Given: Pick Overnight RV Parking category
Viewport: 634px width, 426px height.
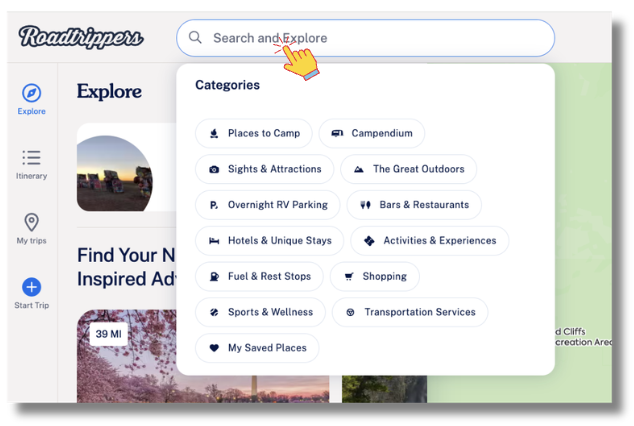Looking at the screenshot, I should [267, 205].
